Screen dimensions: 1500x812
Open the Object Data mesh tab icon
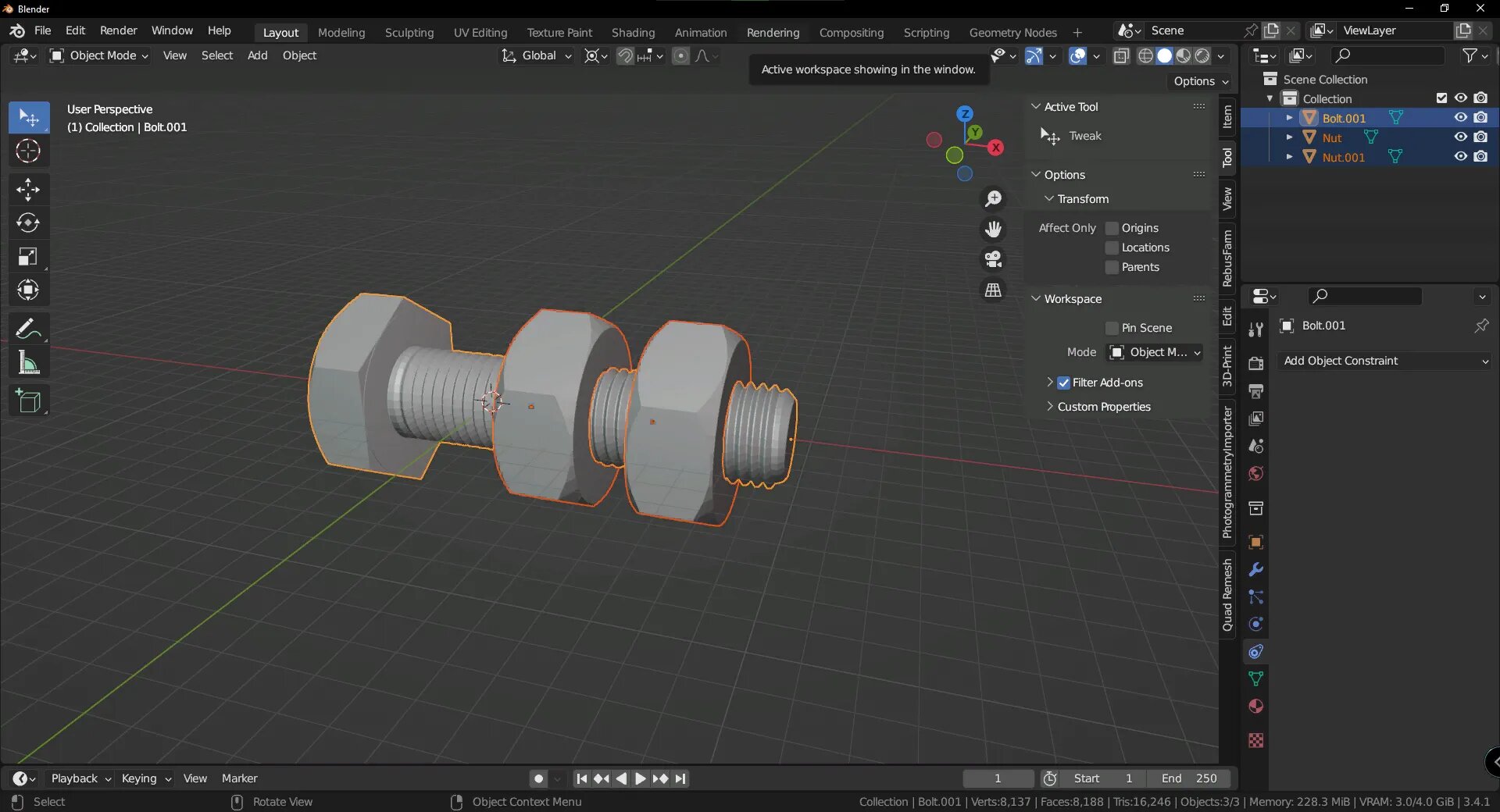coord(1255,678)
